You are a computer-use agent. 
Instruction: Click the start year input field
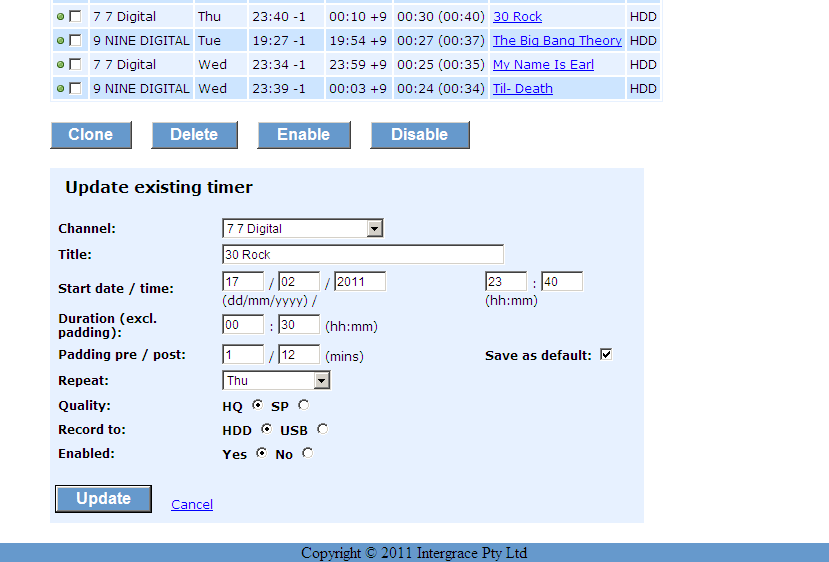359,282
